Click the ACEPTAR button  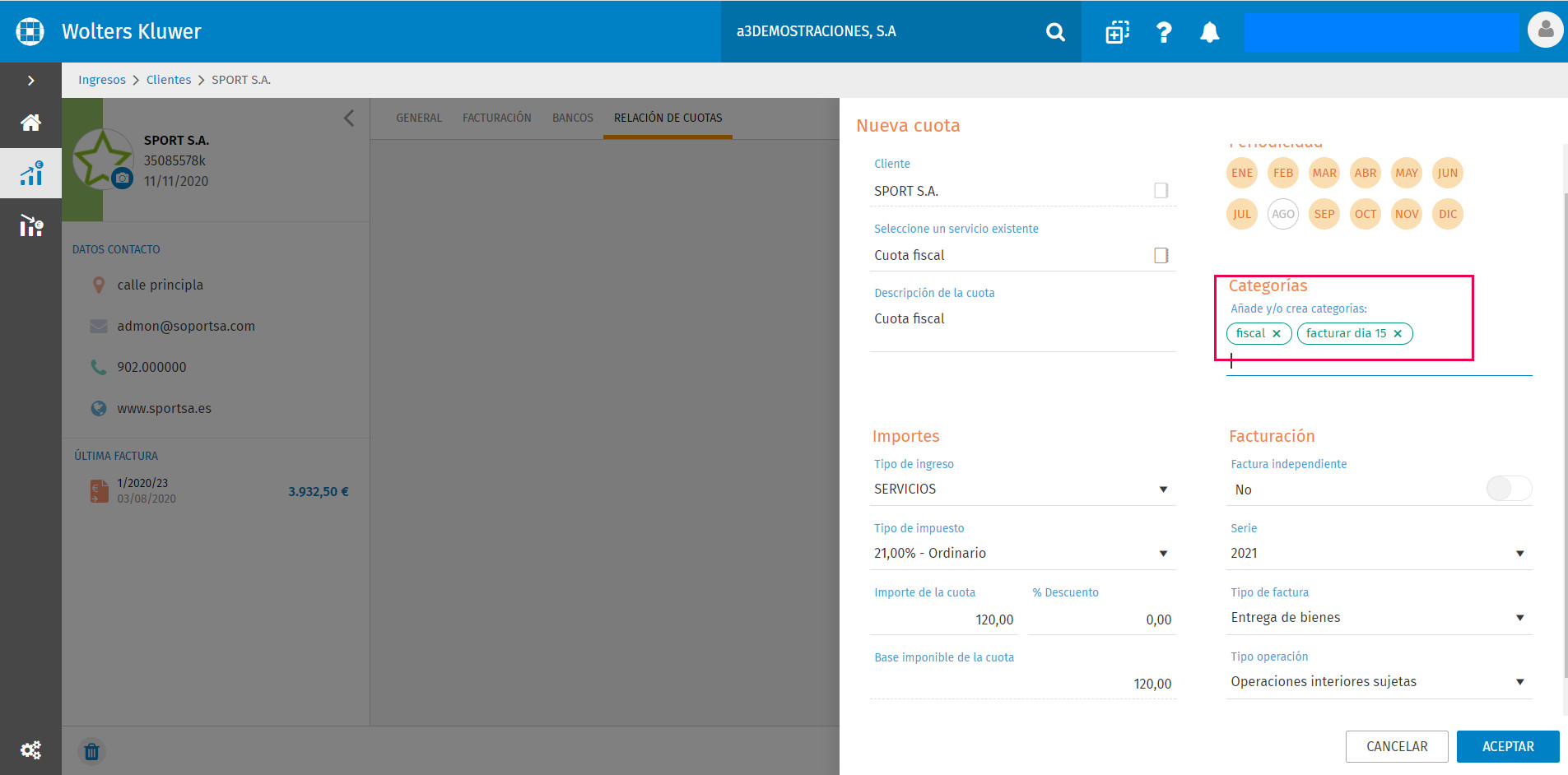[x=1508, y=746]
